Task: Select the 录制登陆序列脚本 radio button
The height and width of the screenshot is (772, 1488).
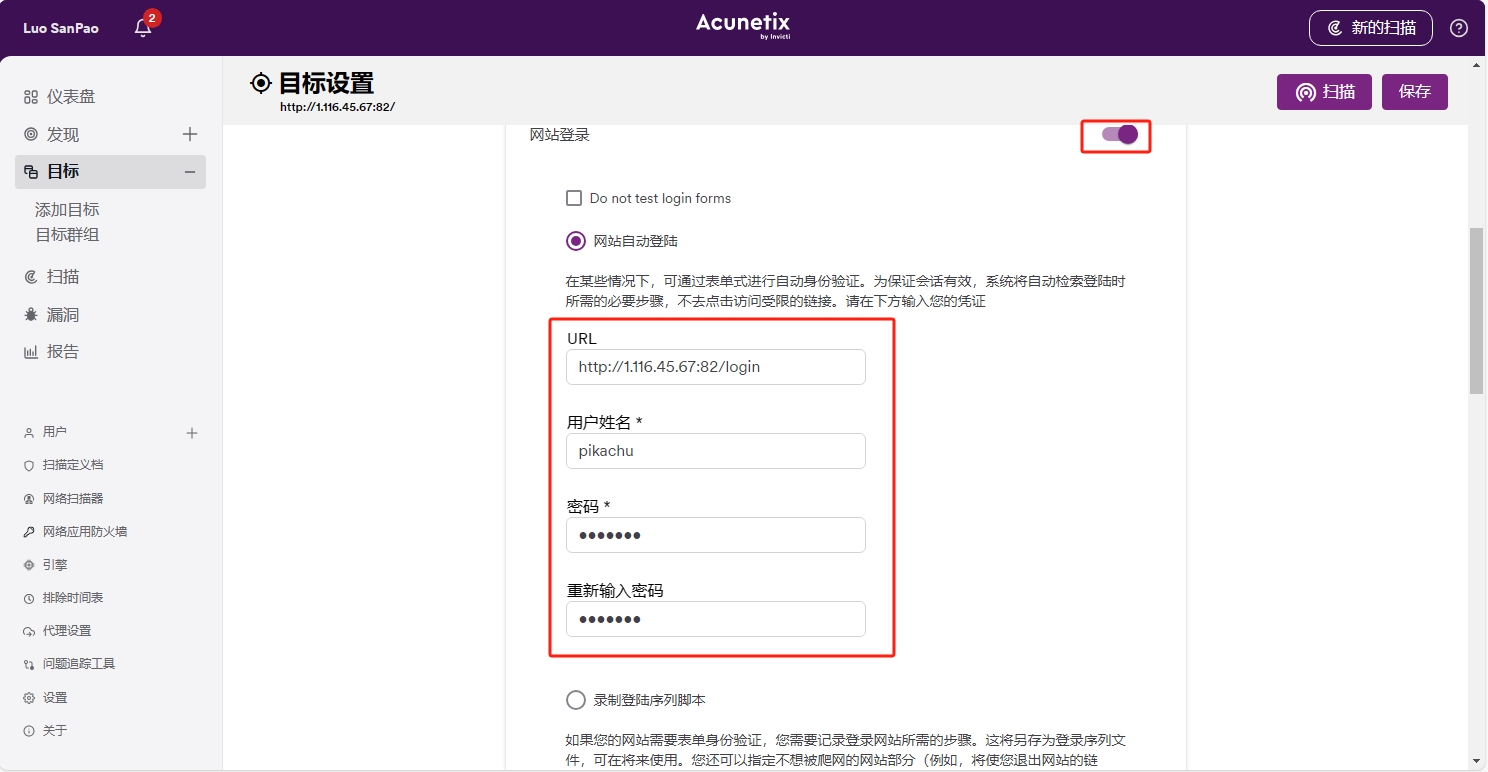Action: point(576,700)
